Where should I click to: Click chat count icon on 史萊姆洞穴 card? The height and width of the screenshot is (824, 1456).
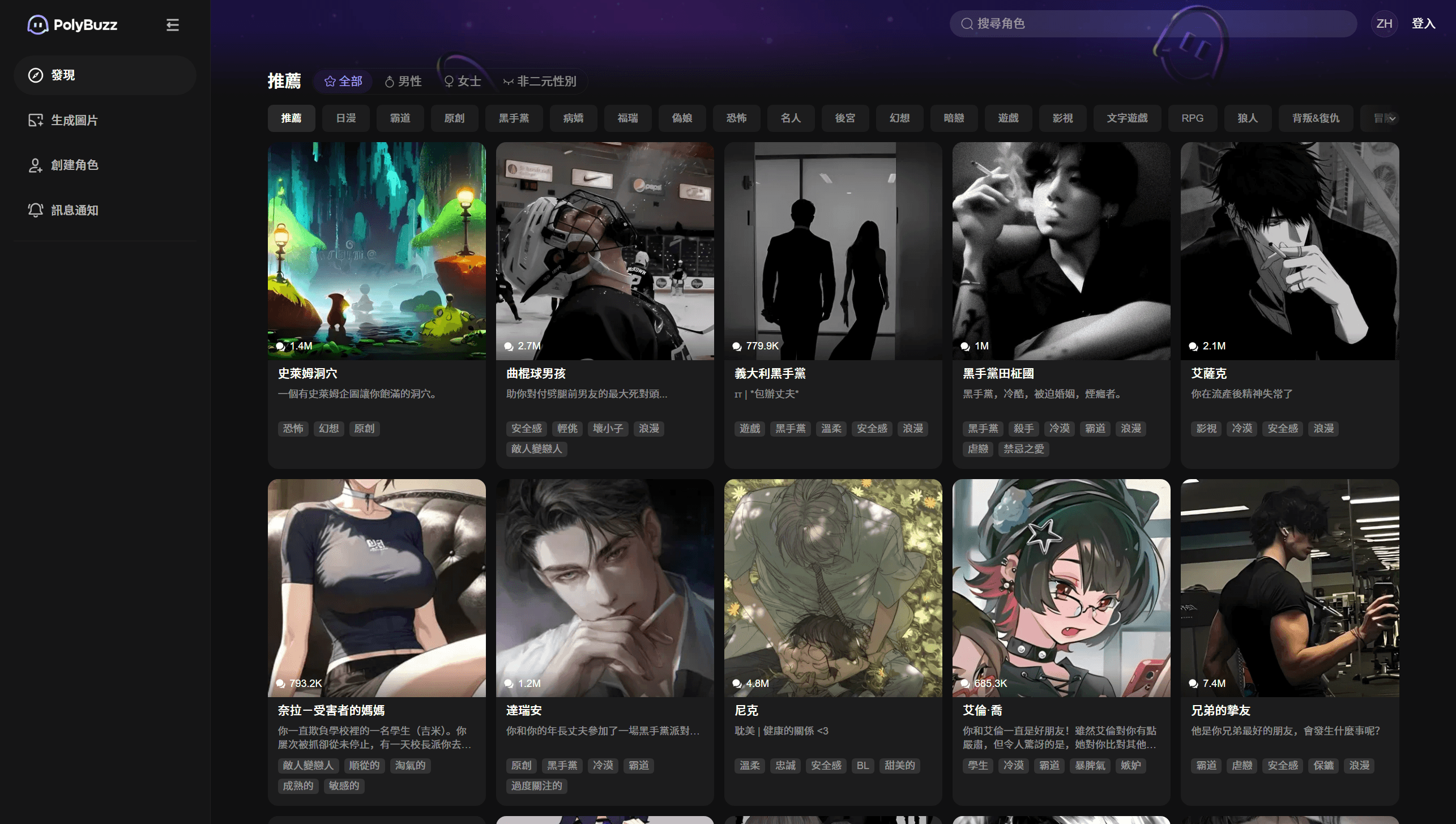[x=281, y=346]
